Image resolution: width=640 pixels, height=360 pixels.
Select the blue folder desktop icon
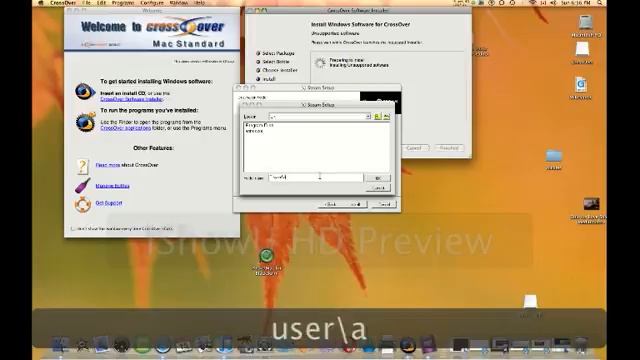553,159
